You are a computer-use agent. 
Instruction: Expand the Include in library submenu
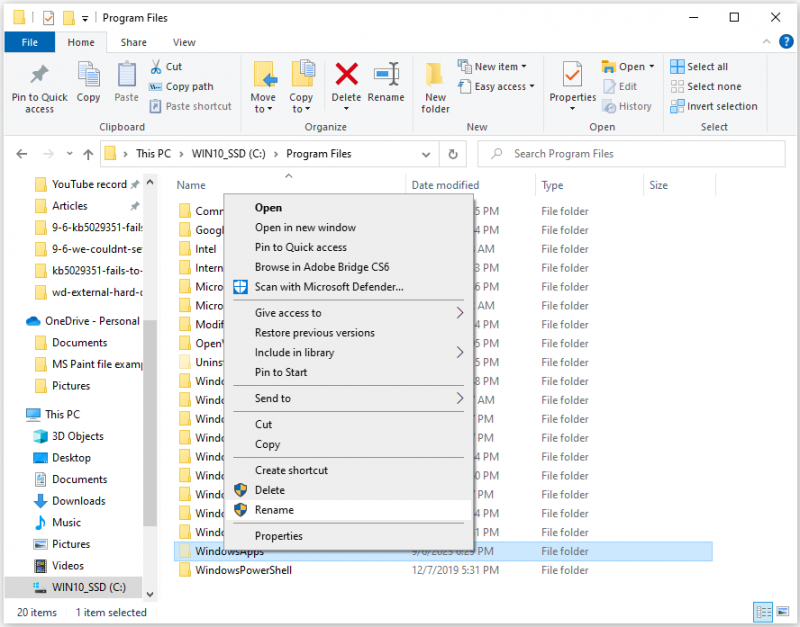(x=459, y=353)
